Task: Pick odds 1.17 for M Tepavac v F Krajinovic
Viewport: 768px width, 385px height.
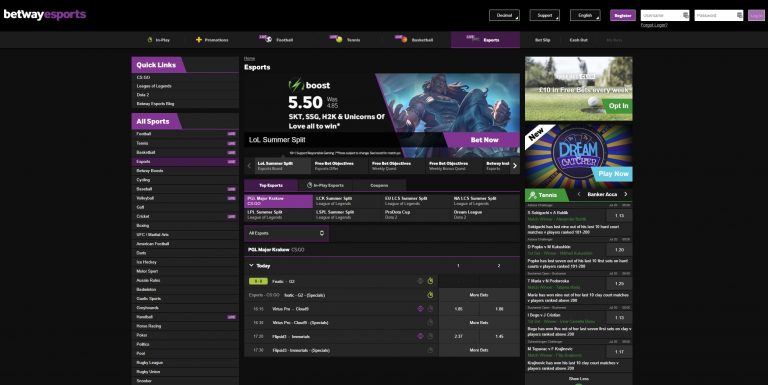Action: click(619, 351)
